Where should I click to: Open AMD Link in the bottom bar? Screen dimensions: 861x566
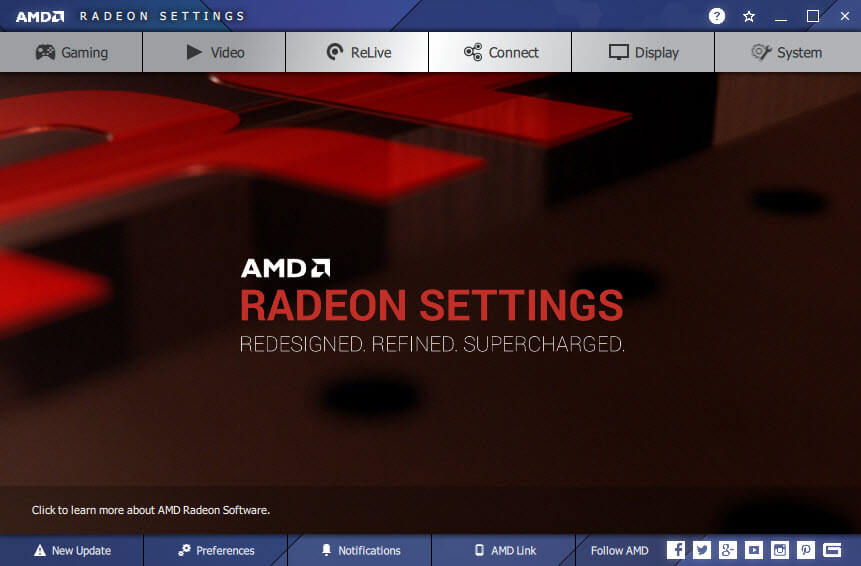pos(504,551)
